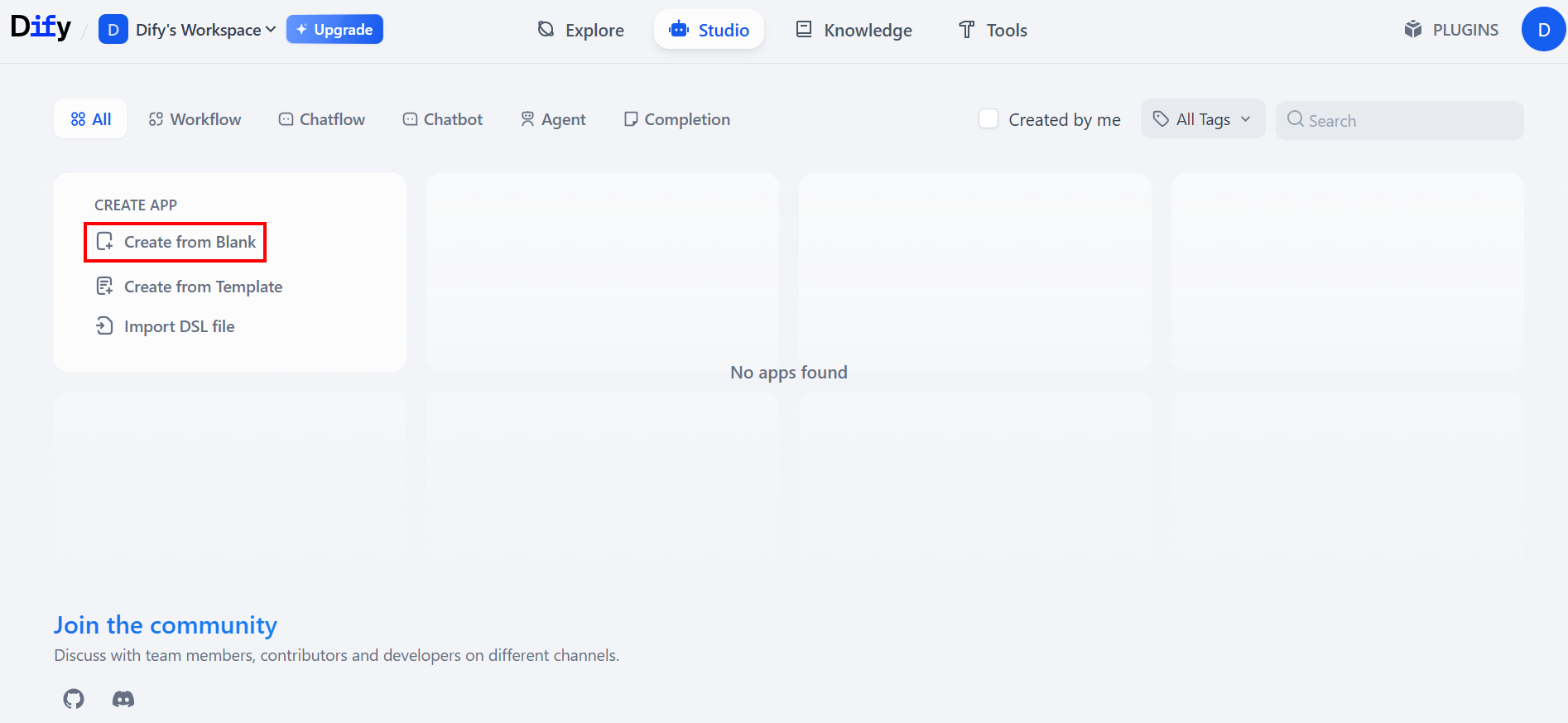The image size is (1568, 723).
Task: Click the Create from Blank icon
Action: tap(104, 242)
